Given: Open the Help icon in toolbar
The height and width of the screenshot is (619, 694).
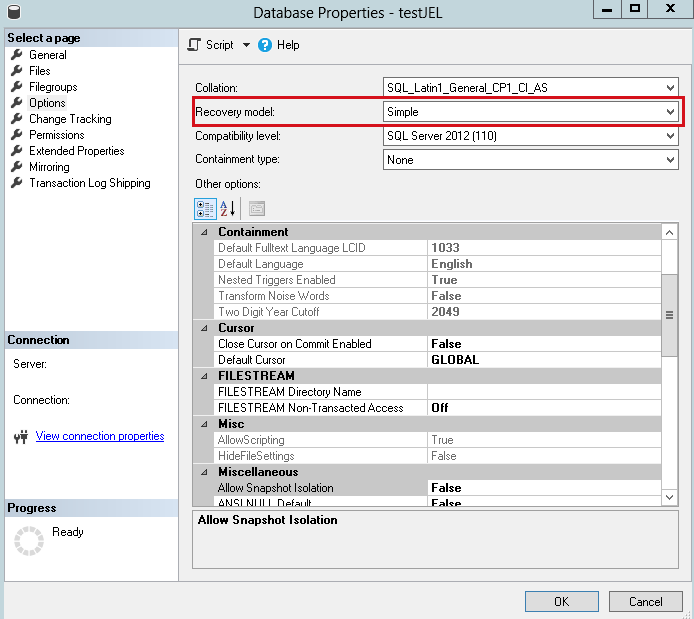Looking at the screenshot, I should click(265, 45).
